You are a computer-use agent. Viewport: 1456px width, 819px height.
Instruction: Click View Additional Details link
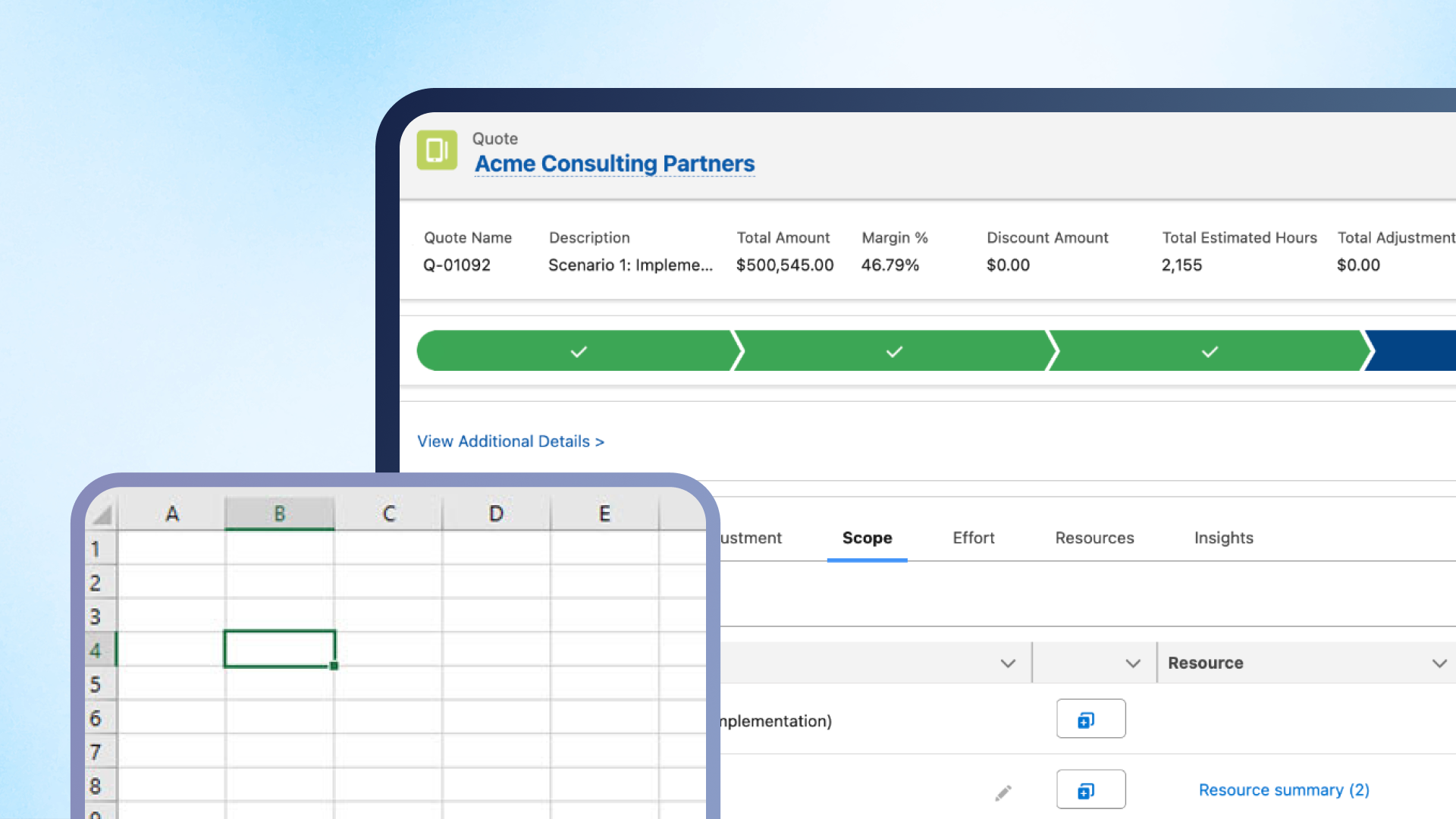point(510,441)
